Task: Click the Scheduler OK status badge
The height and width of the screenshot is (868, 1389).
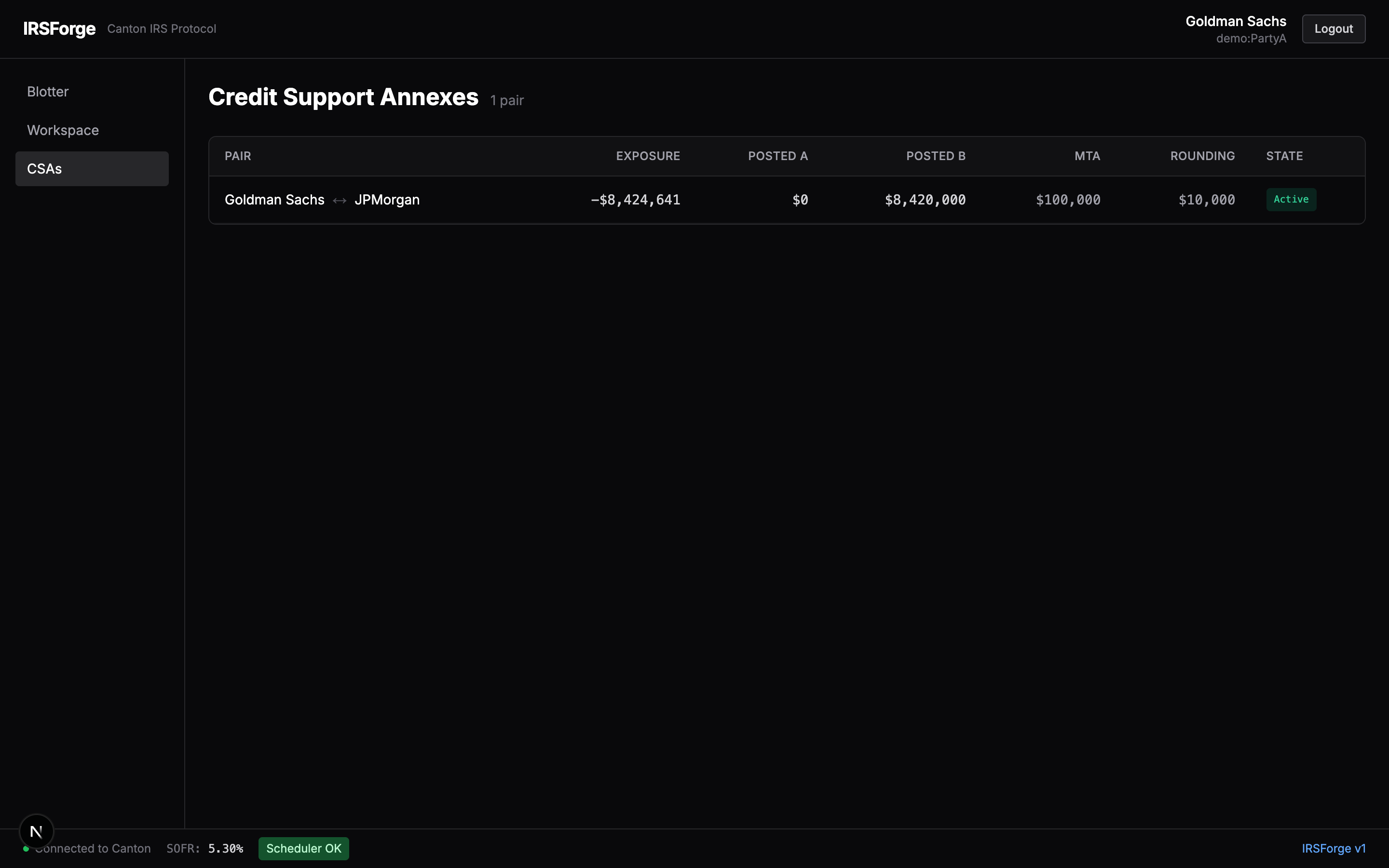Action: [x=303, y=849]
